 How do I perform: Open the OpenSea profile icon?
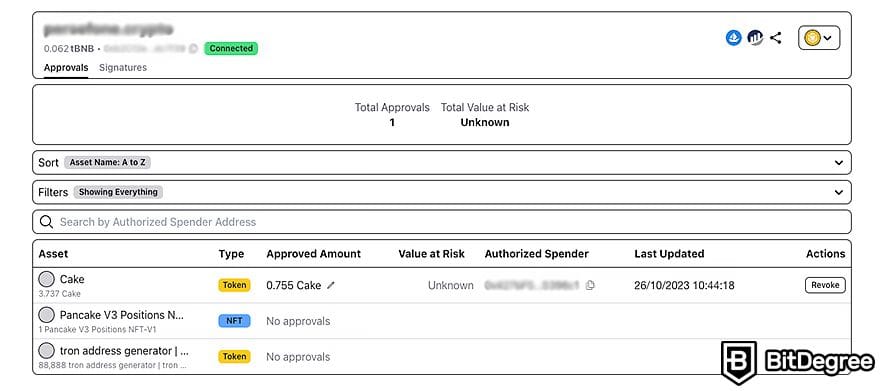pos(734,38)
